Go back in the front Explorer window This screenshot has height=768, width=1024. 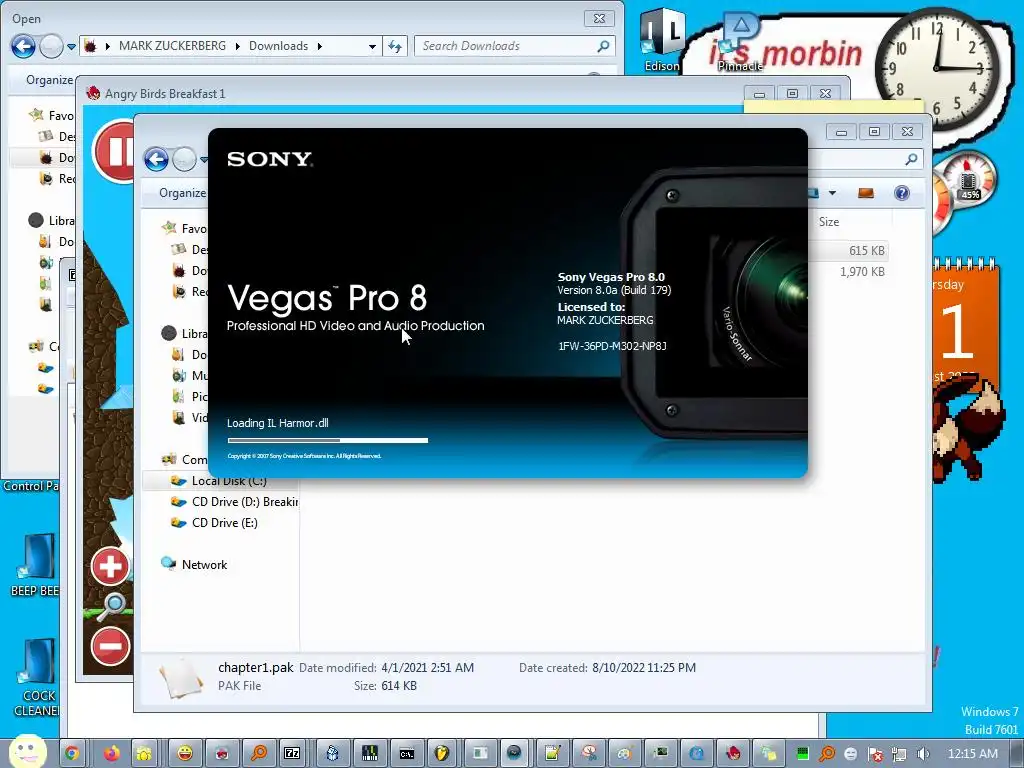tap(156, 159)
